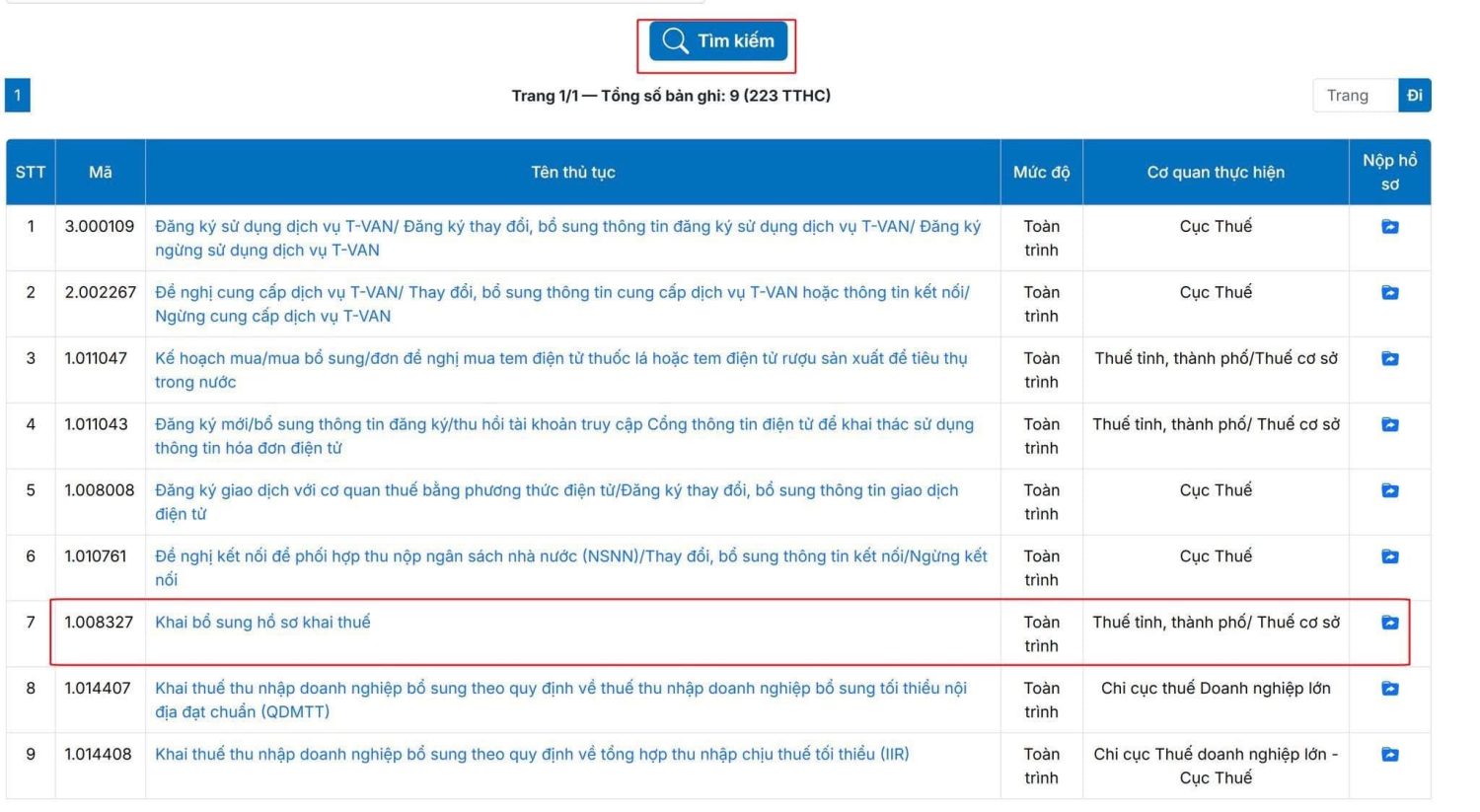Open submit-file icon for procedure 3.000109
This screenshot has height=812, width=1480.
[x=1389, y=227]
